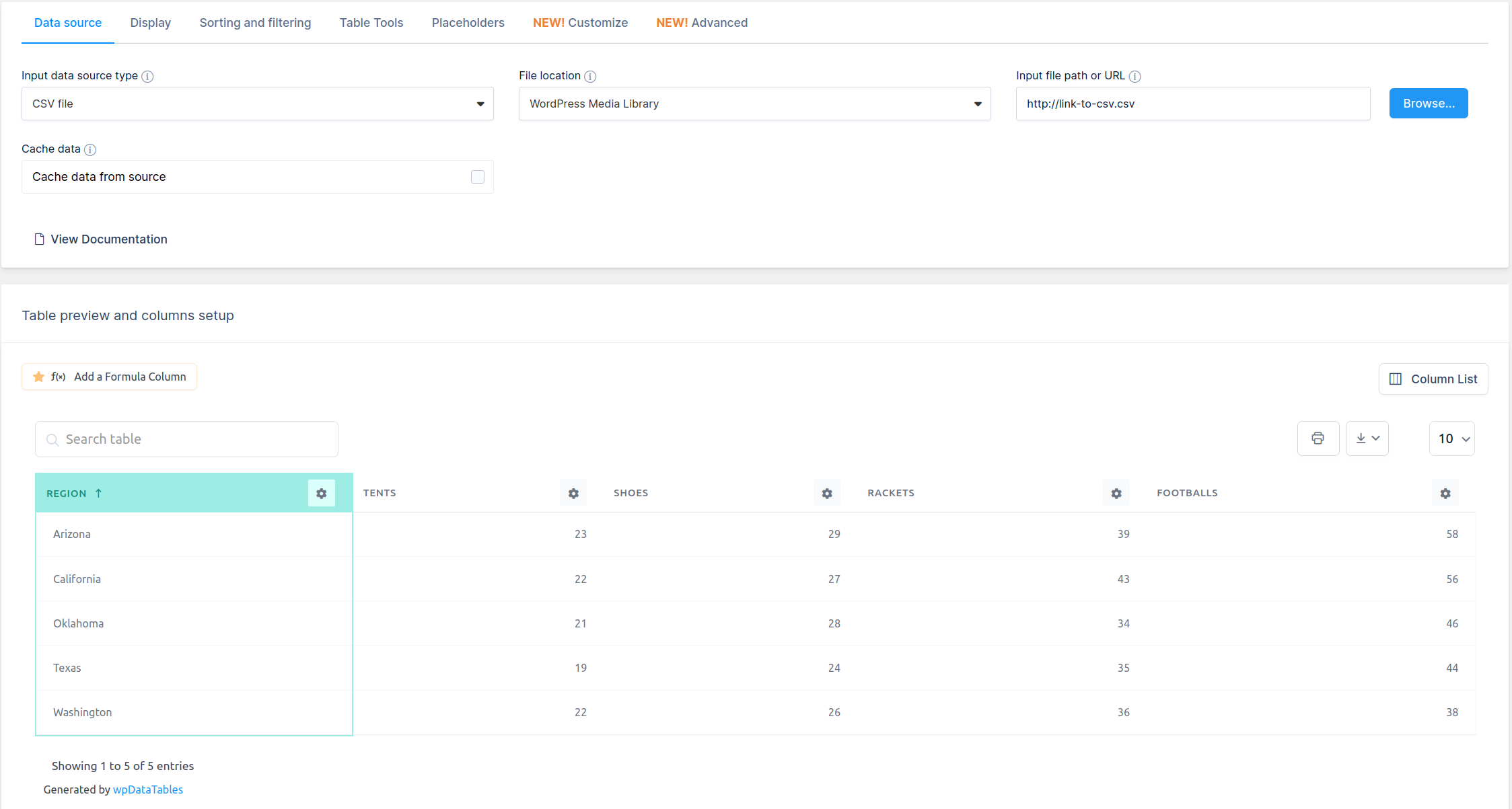Image resolution: width=1512 pixels, height=809 pixels.
Task: Select the Oklahoma region cell
Action: pyautogui.click(x=194, y=623)
